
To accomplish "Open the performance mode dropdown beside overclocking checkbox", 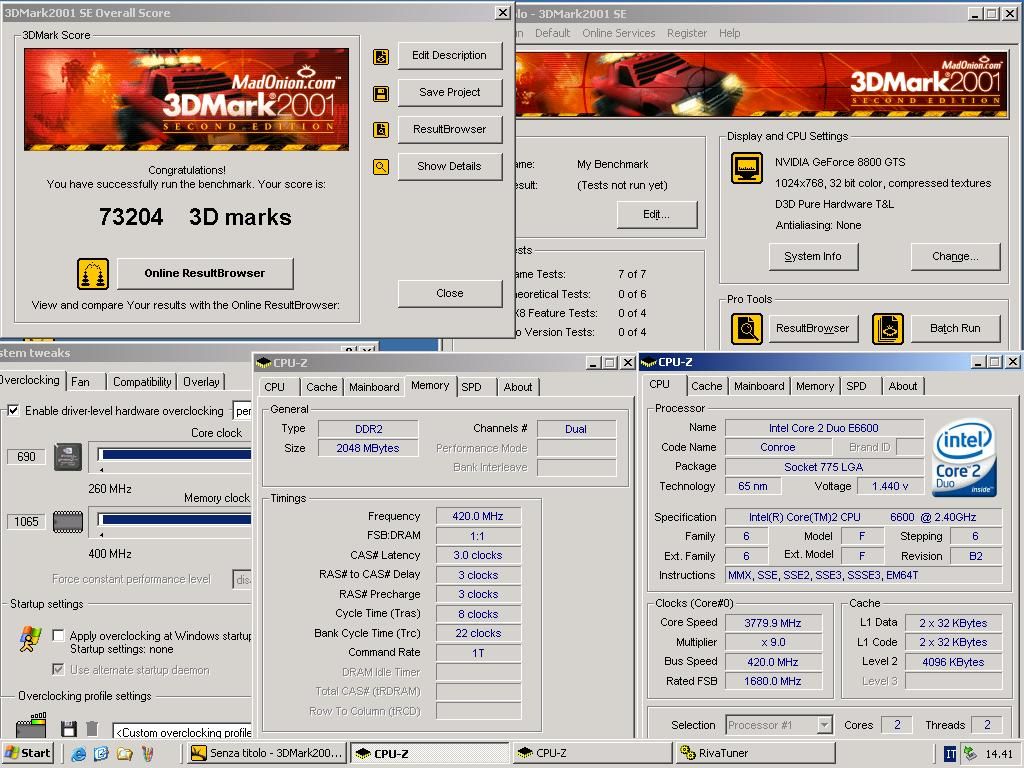I will [242, 411].
